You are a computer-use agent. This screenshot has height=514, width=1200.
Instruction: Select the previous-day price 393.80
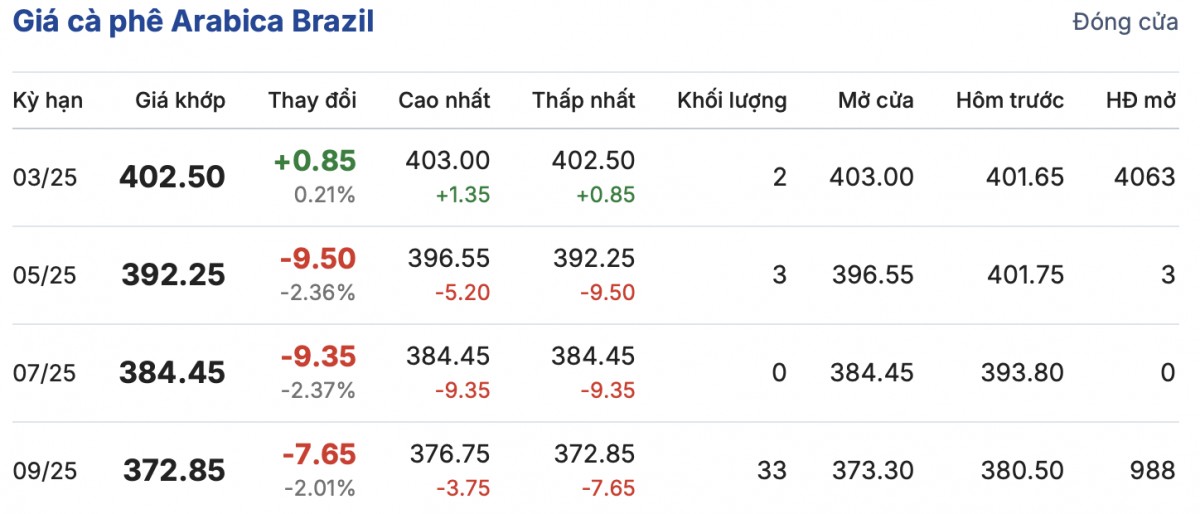(1026, 374)
